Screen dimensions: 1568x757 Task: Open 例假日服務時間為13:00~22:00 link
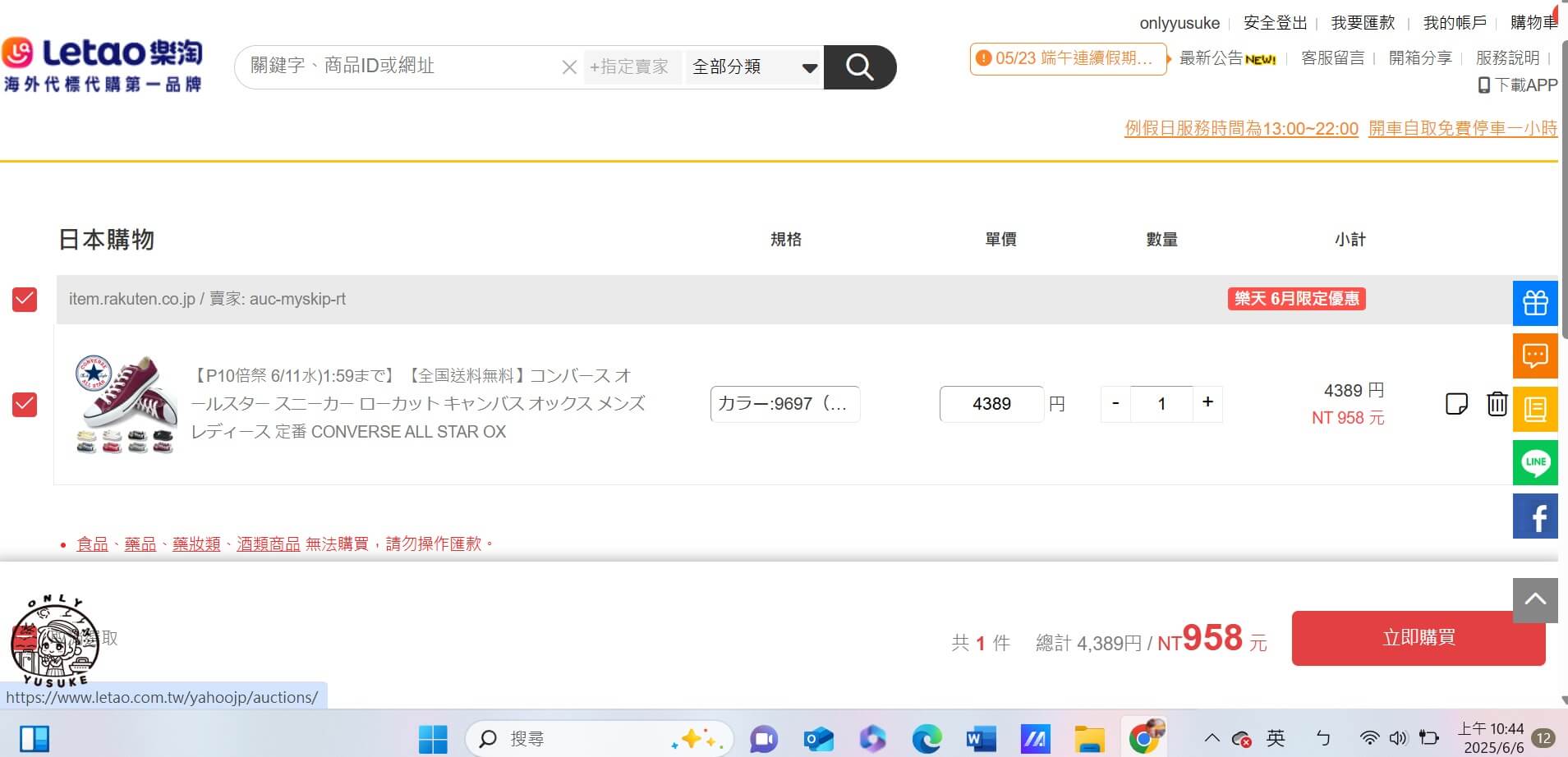click(1241, 129)
